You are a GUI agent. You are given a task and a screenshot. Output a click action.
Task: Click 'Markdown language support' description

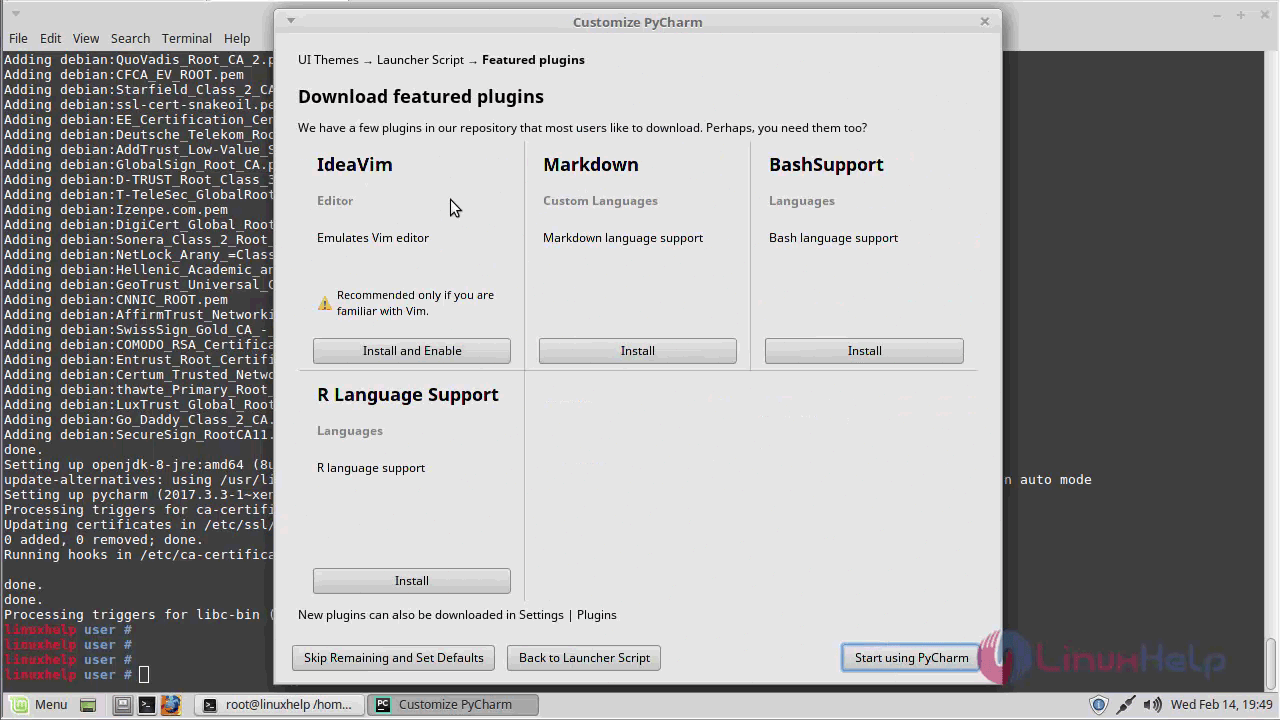[623, 238]
